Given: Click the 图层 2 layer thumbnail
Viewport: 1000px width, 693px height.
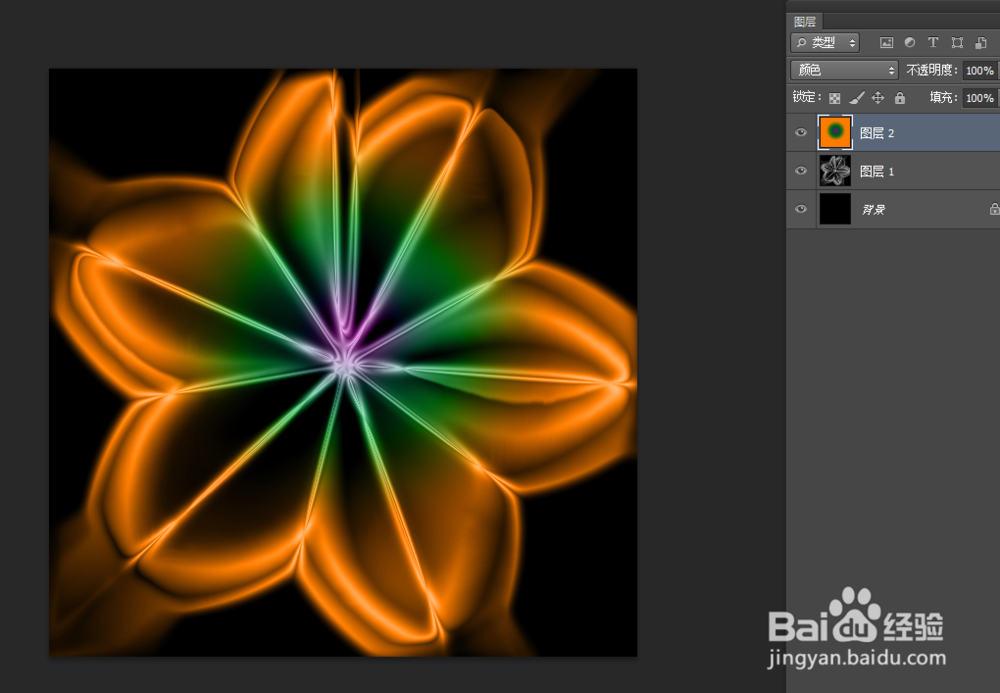Looking at the screenshot, I should (x=834, y=132).
